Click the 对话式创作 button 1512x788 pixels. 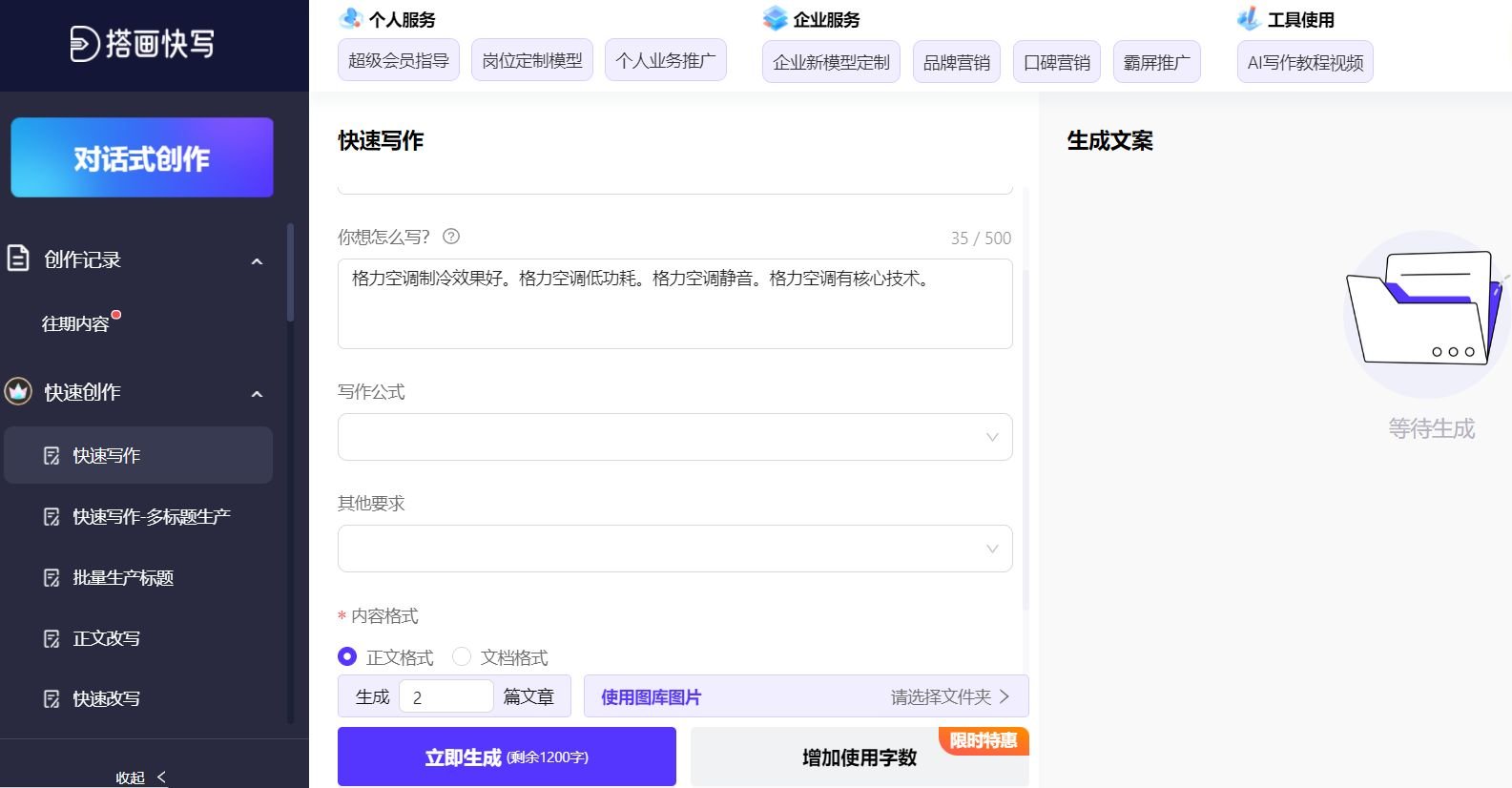coord(142,157)
